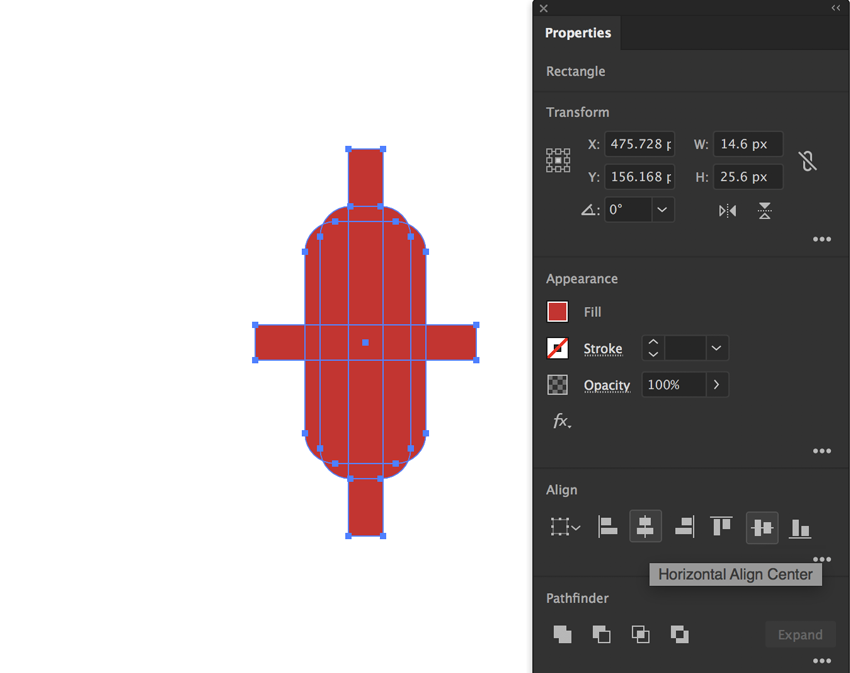Flip the rectangle horizontally
This screenshot has height=673, width=850.
pyautogui.click(x=727, y=210)
